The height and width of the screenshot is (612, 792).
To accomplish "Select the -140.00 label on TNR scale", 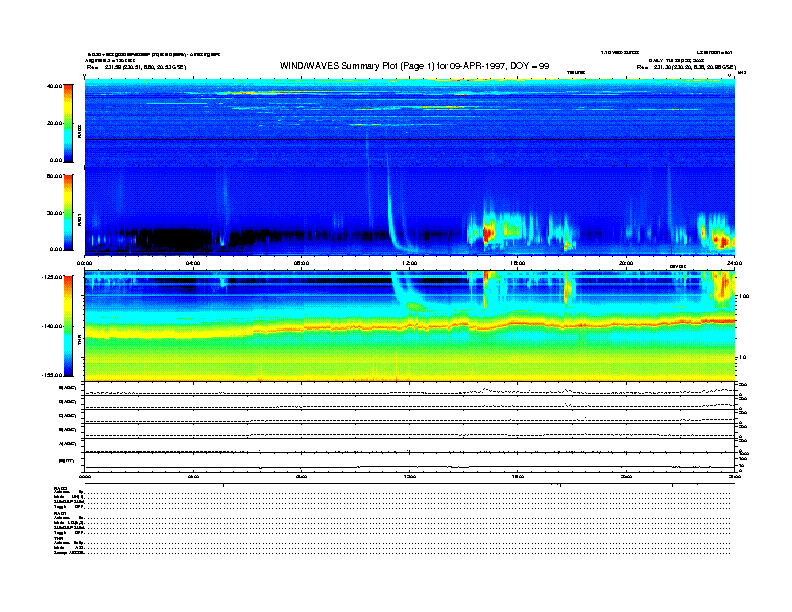I will click(52, 326).
